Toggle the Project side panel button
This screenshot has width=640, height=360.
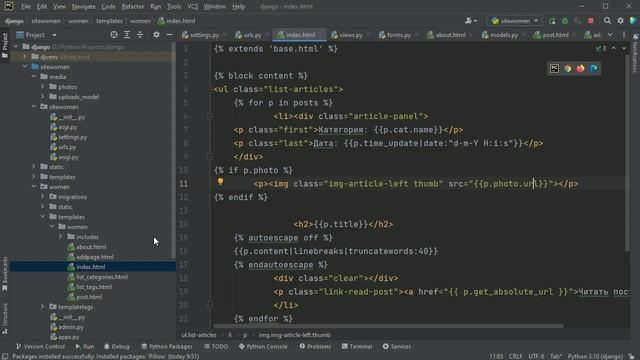pos(5,45)
